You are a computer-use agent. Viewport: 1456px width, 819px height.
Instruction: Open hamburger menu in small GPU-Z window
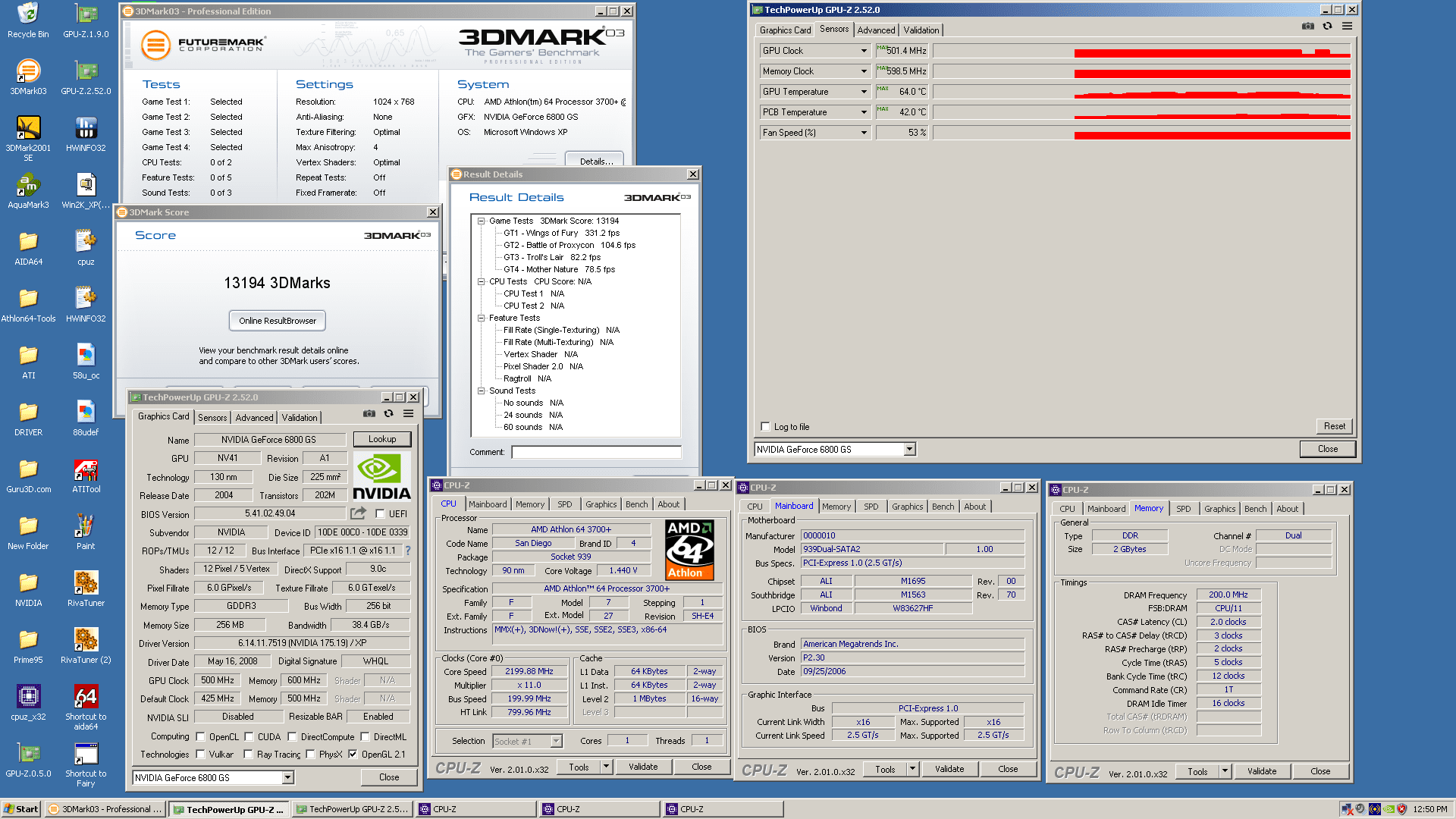coord(409,414)
